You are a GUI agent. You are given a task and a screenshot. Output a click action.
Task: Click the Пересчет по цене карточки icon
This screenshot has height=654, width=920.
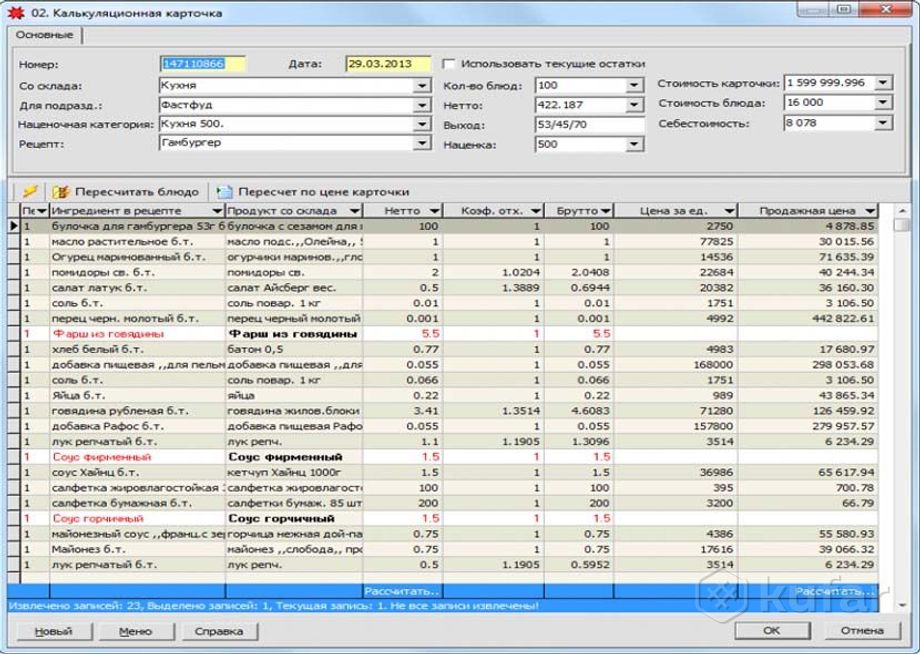(224, 190)
